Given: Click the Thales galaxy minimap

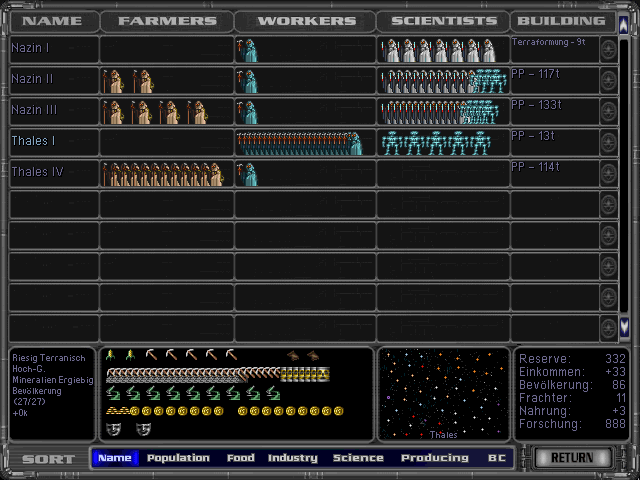Looking at the screenshot, I should (x=442, y=394).
